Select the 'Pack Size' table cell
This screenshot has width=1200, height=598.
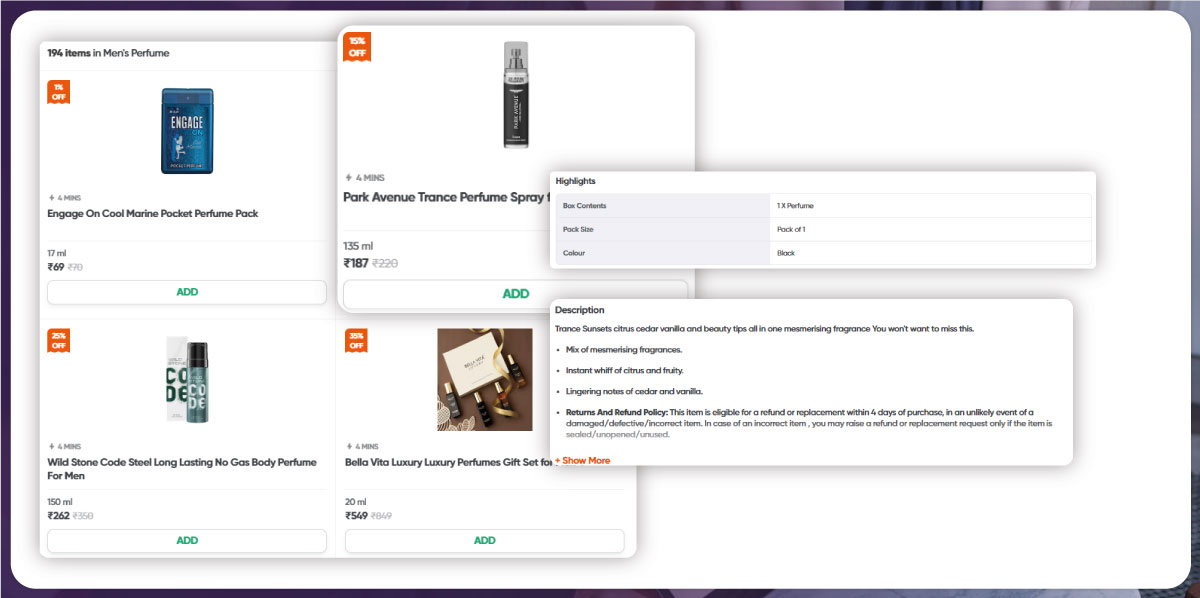pos(663,230)
